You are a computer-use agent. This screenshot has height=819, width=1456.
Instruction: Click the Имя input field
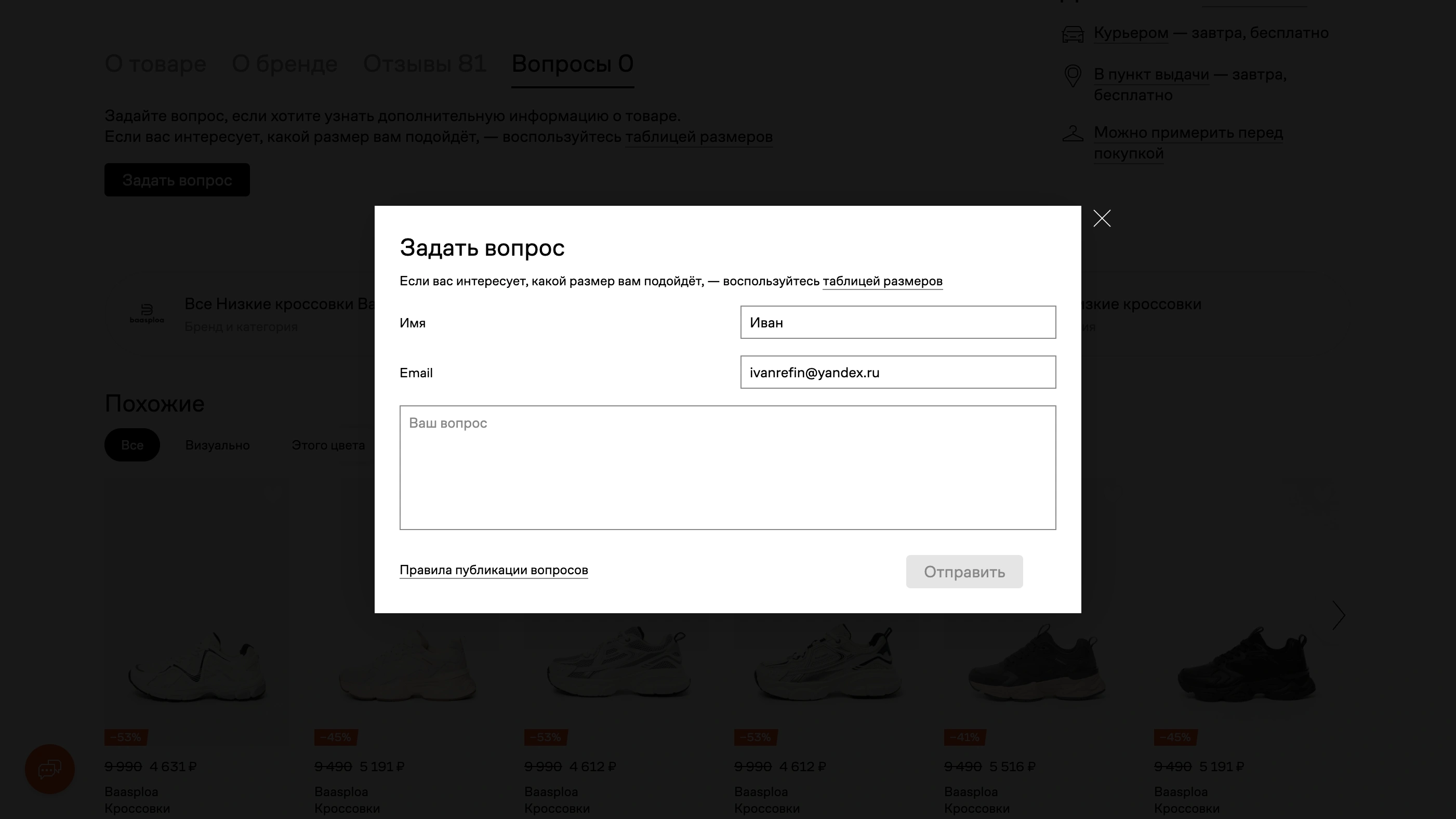(897, 322)
